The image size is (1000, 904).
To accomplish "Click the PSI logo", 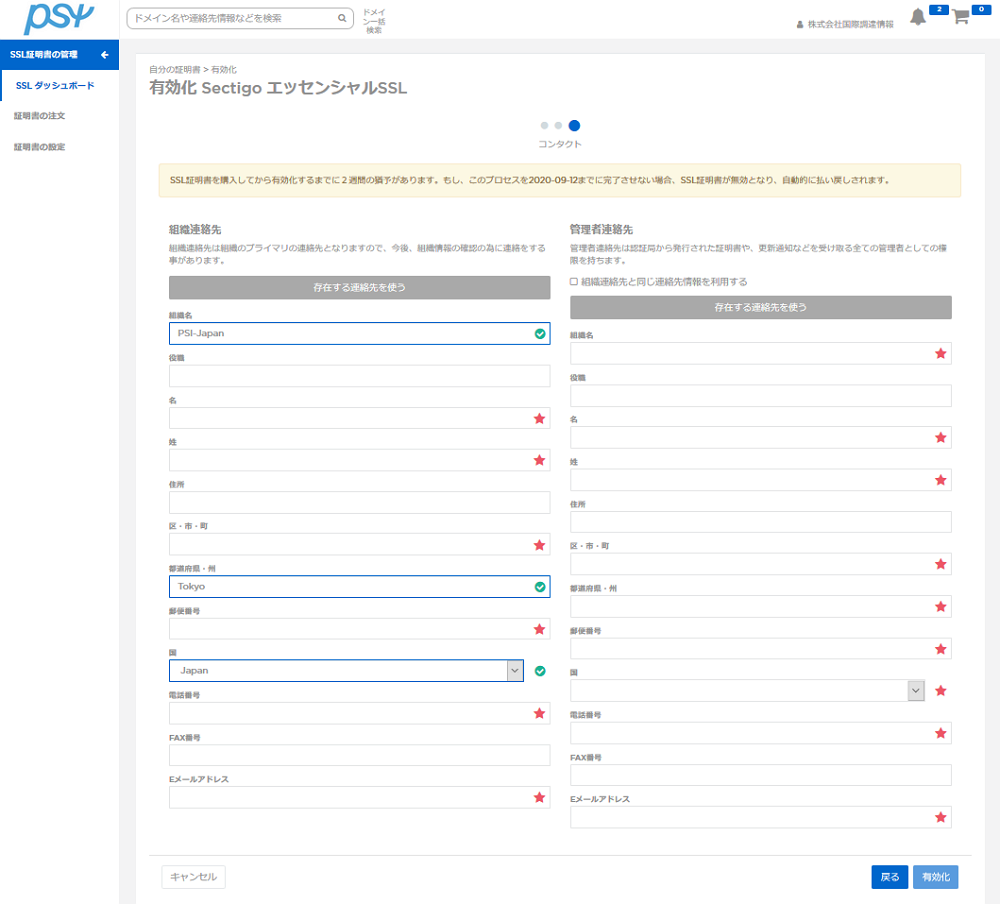I will [x=59, y=19].
